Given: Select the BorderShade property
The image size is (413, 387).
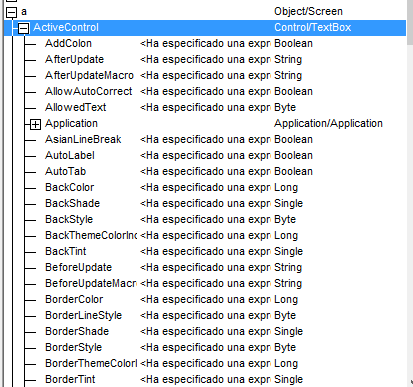Looking at the screenshot, I should click(77, 331).
